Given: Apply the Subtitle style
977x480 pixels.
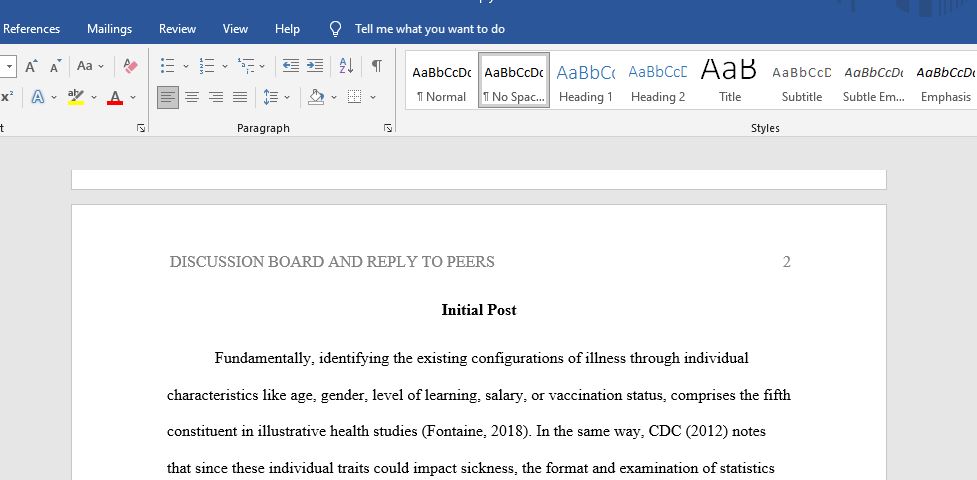Looking at the screenshot, I should (x=802, y=82).
